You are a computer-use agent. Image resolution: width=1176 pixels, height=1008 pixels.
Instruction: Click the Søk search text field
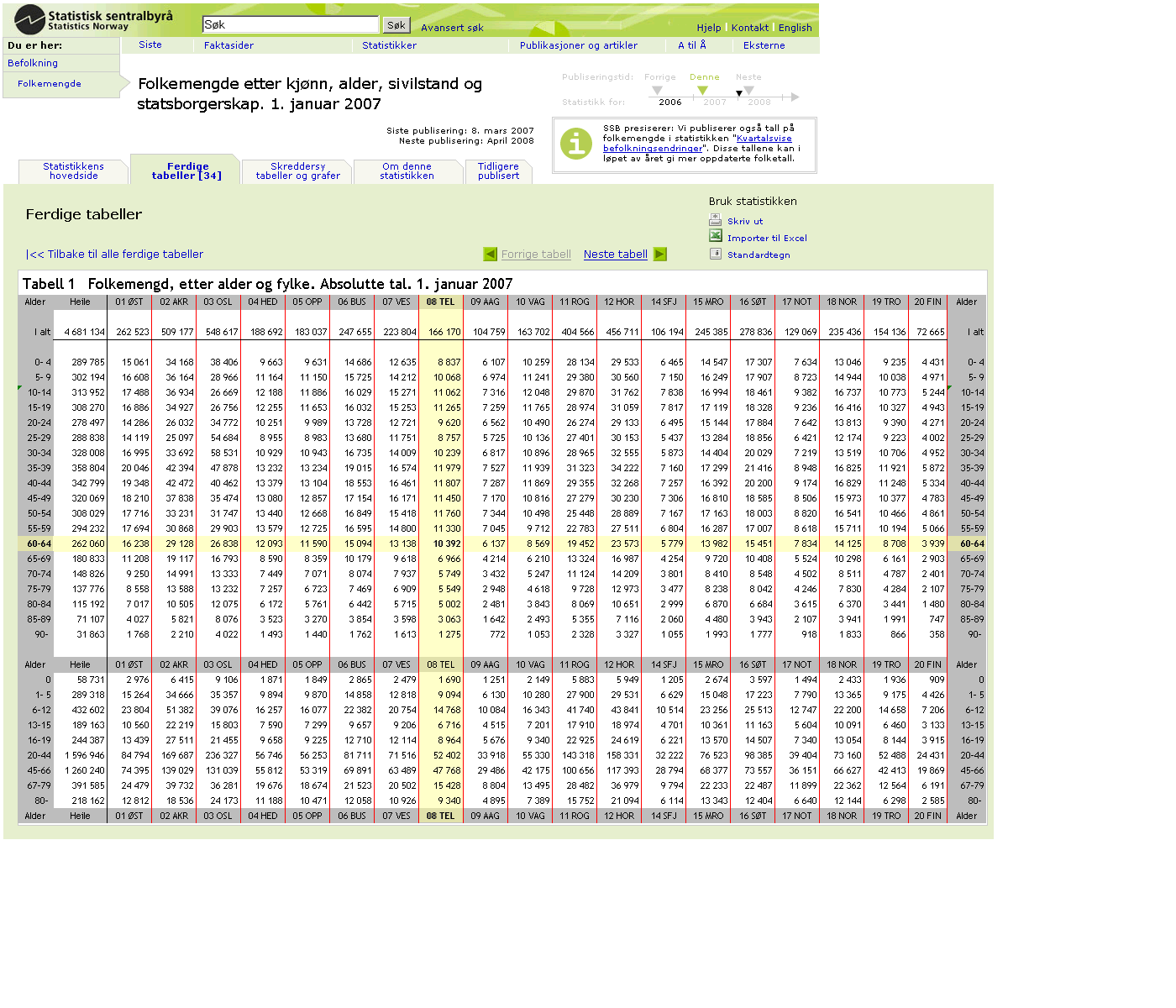[291, 25]
